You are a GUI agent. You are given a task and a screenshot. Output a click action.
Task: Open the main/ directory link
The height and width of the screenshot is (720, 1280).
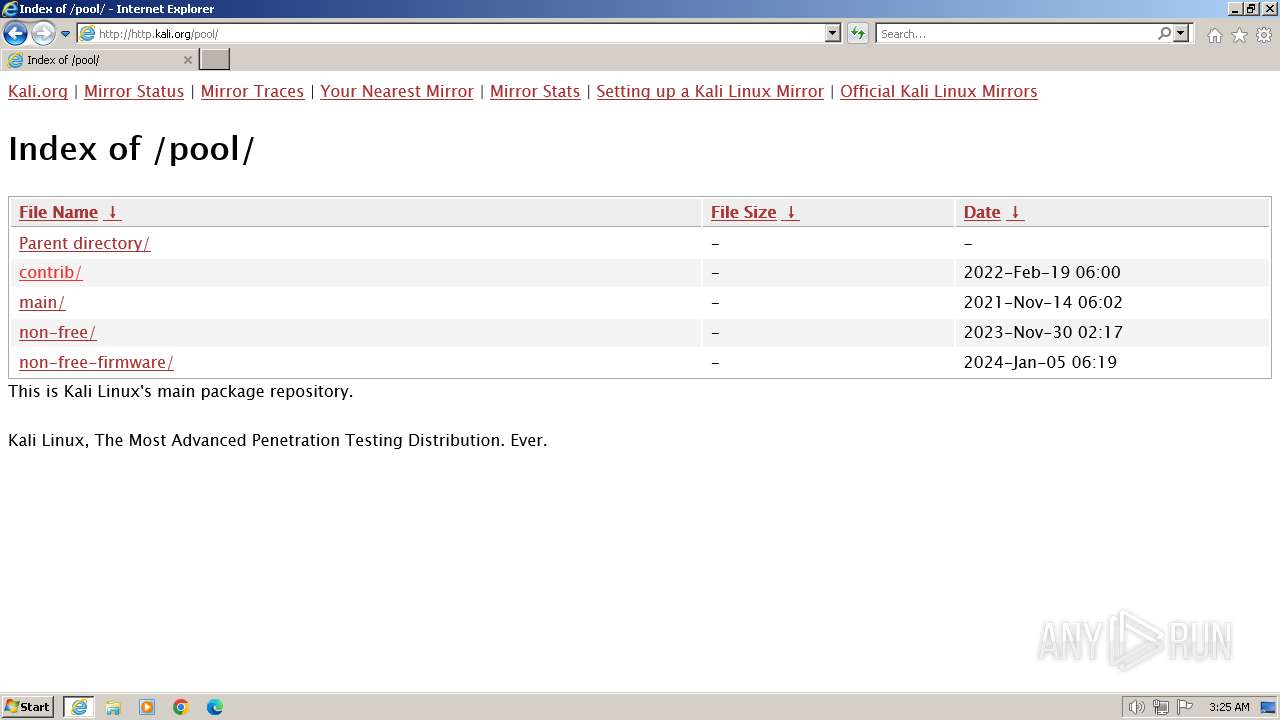tap(42, 302)
